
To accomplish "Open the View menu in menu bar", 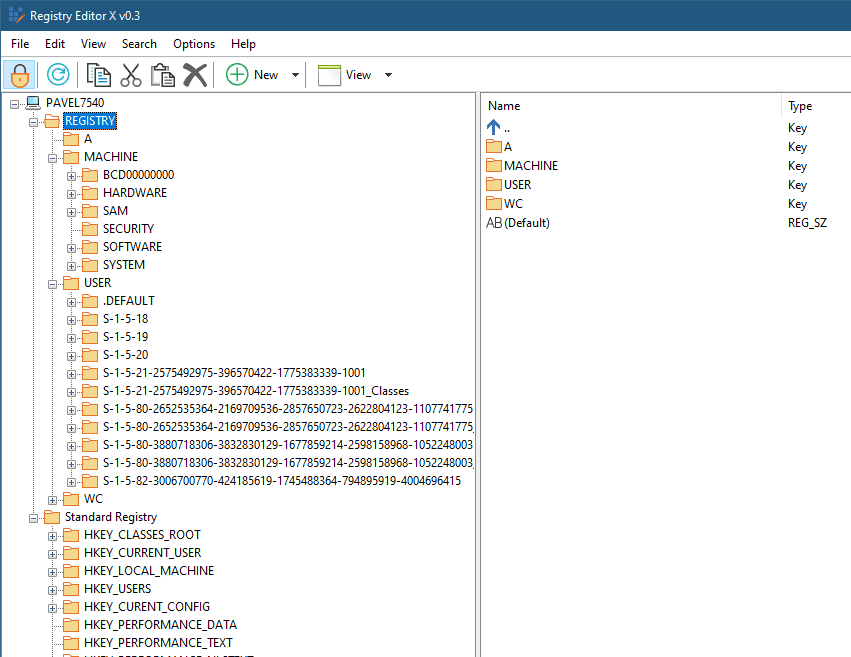I will [x=93, y=44].
